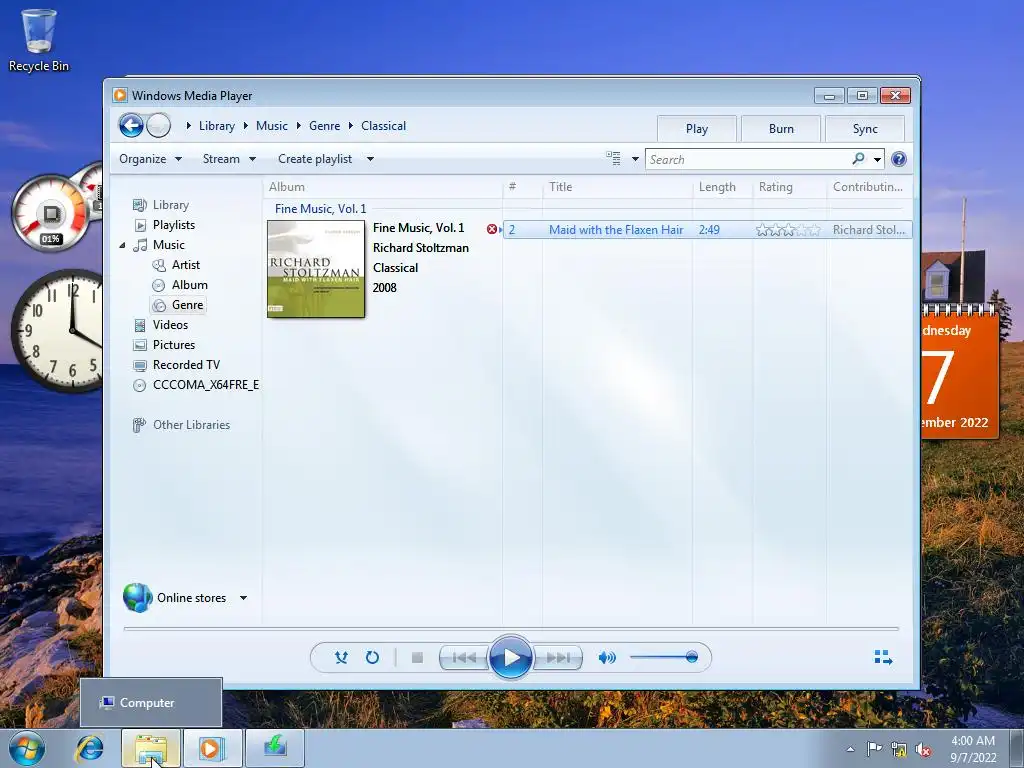The image size is (1024, 768).
Task: Open the search options dropdown arrow
Action: point(877,159)
